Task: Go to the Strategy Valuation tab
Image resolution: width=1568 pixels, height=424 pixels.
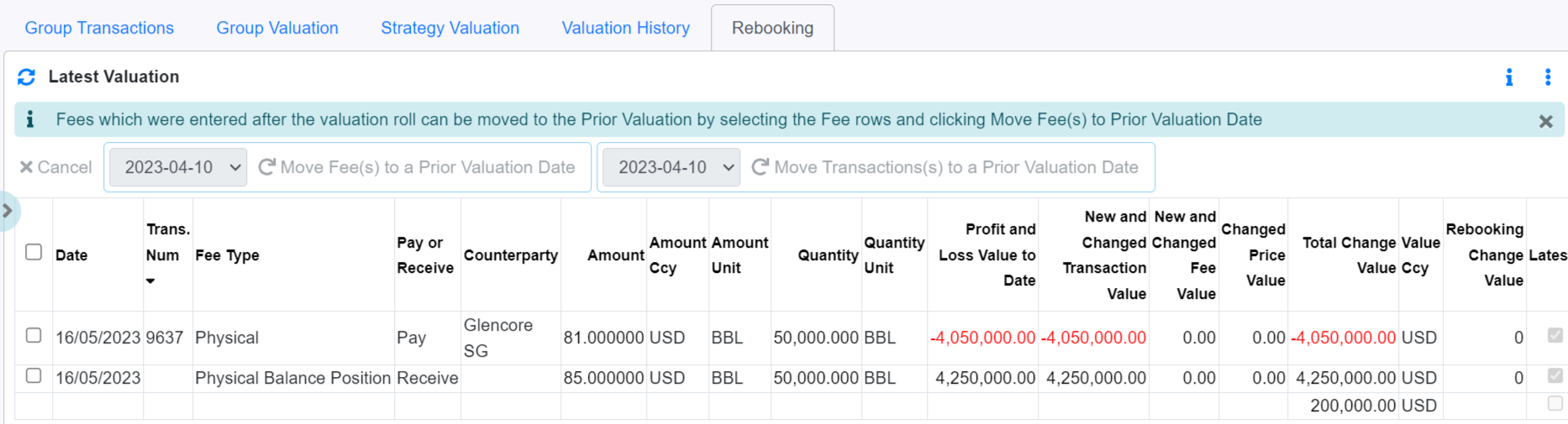Action: [x=450, y=28]
